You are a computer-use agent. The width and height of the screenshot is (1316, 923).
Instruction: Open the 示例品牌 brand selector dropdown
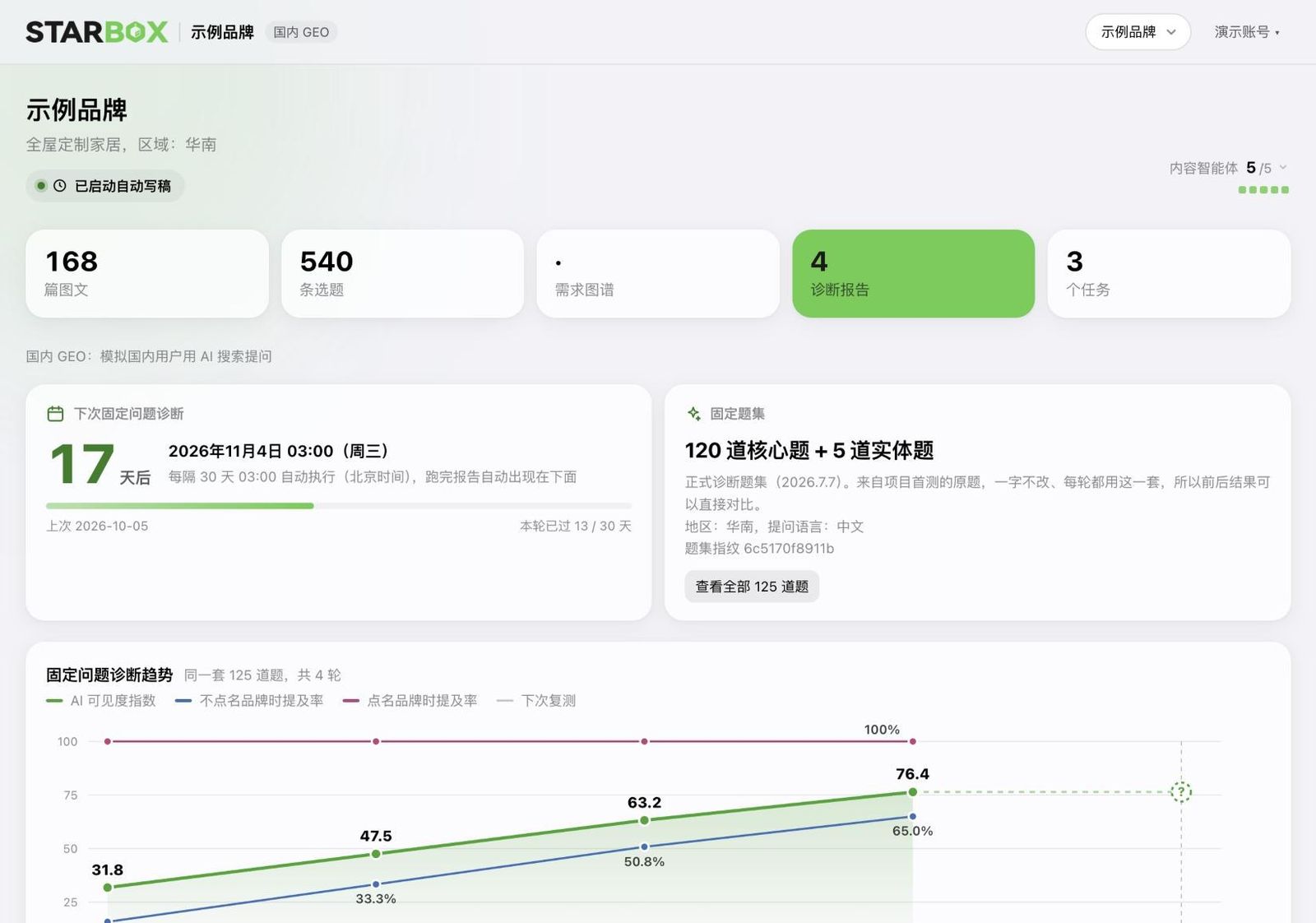(x=1138, y=32)
